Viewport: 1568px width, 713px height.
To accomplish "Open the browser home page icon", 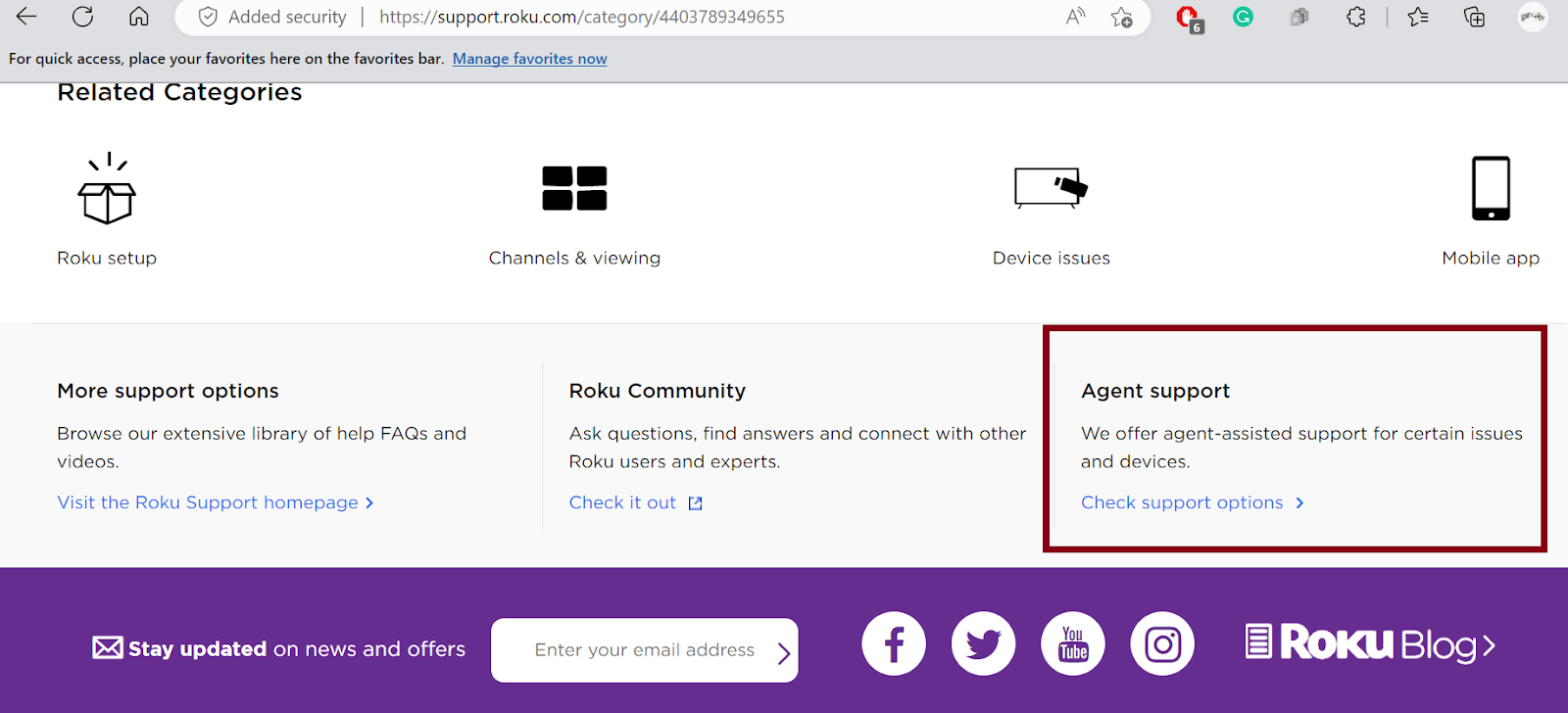I will tap(139, 16).
